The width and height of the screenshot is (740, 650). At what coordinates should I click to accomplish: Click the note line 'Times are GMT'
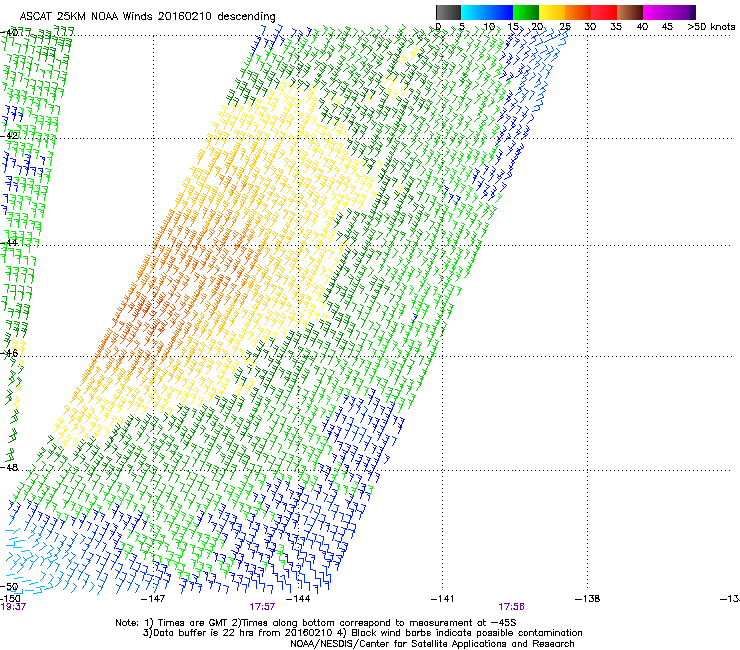[193, 623]
